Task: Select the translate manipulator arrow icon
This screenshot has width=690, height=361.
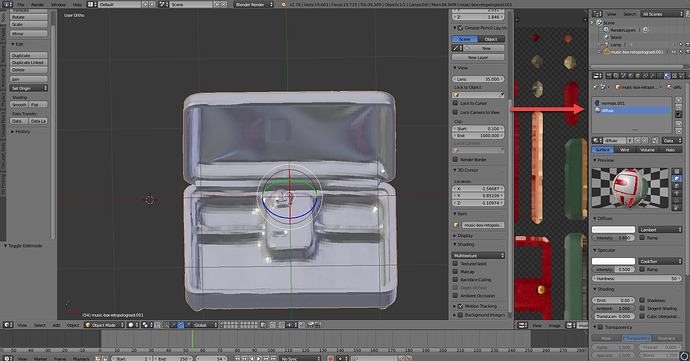Action: point(173,325)
